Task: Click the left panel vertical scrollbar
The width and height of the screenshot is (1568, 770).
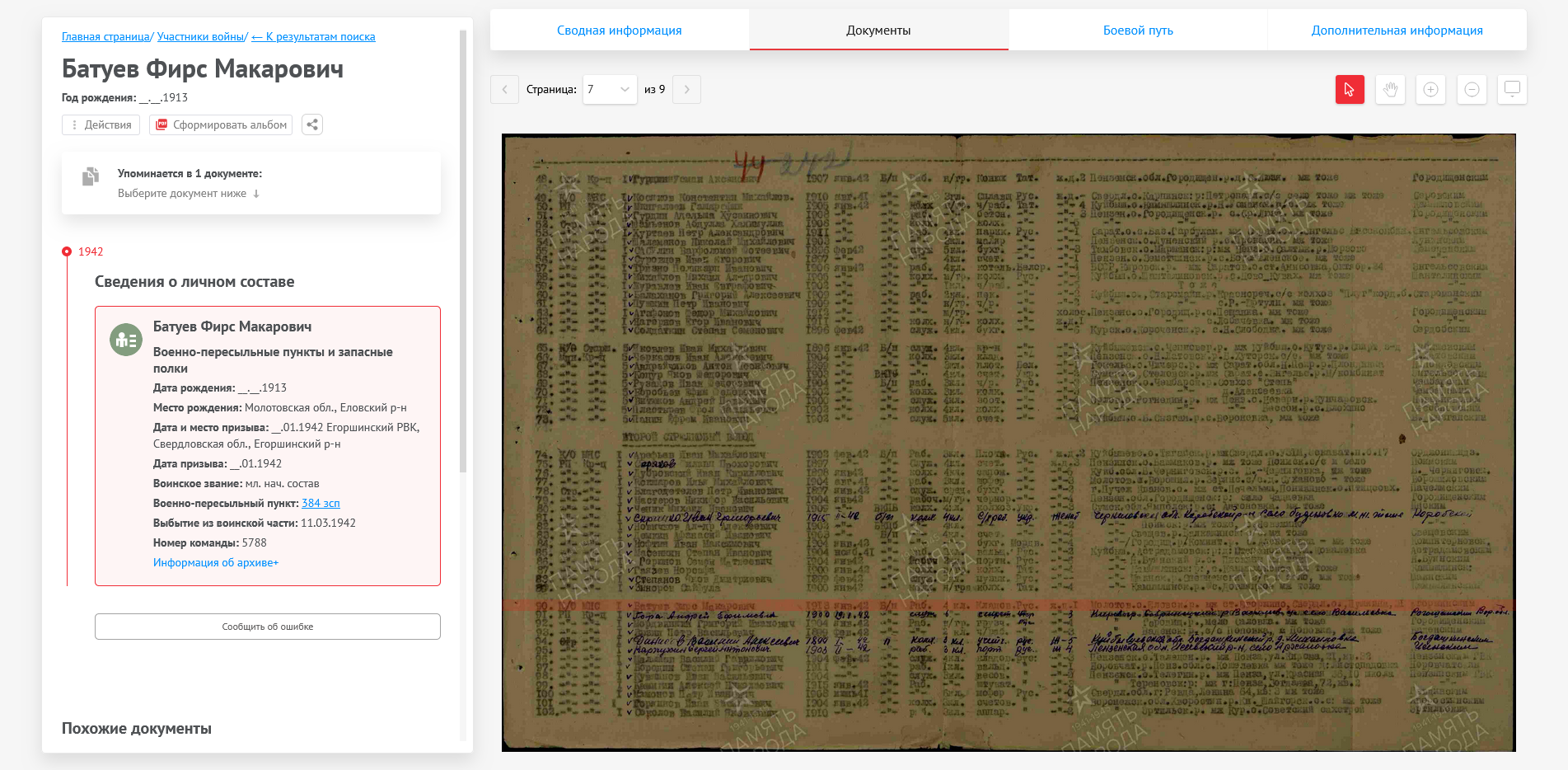Action: pos(462,247)
